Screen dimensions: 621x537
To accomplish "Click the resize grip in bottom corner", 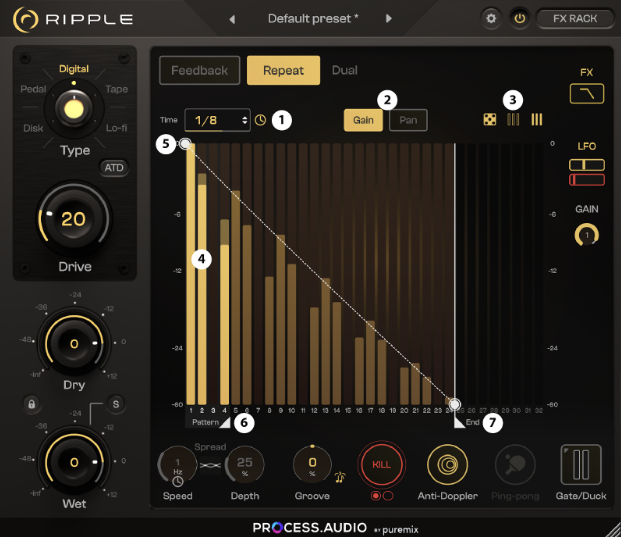I will (x=613, y=530).
